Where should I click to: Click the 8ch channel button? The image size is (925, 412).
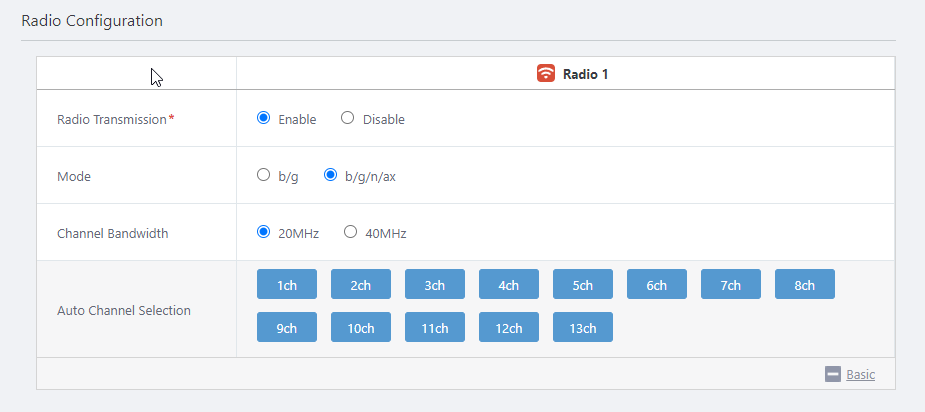point(805,285)
